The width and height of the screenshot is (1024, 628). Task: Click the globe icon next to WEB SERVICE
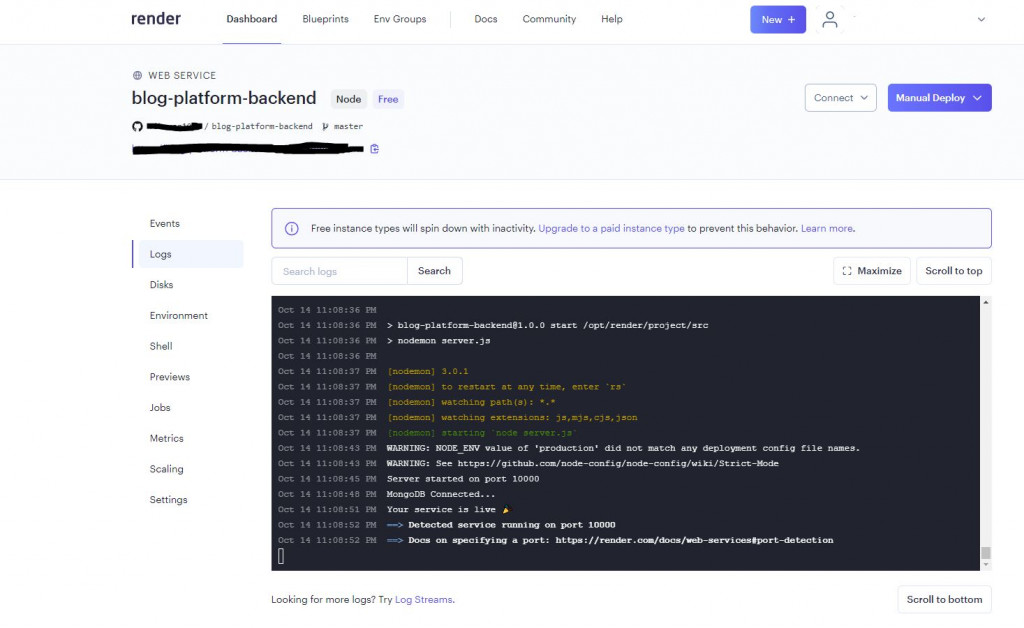(137, 75)
